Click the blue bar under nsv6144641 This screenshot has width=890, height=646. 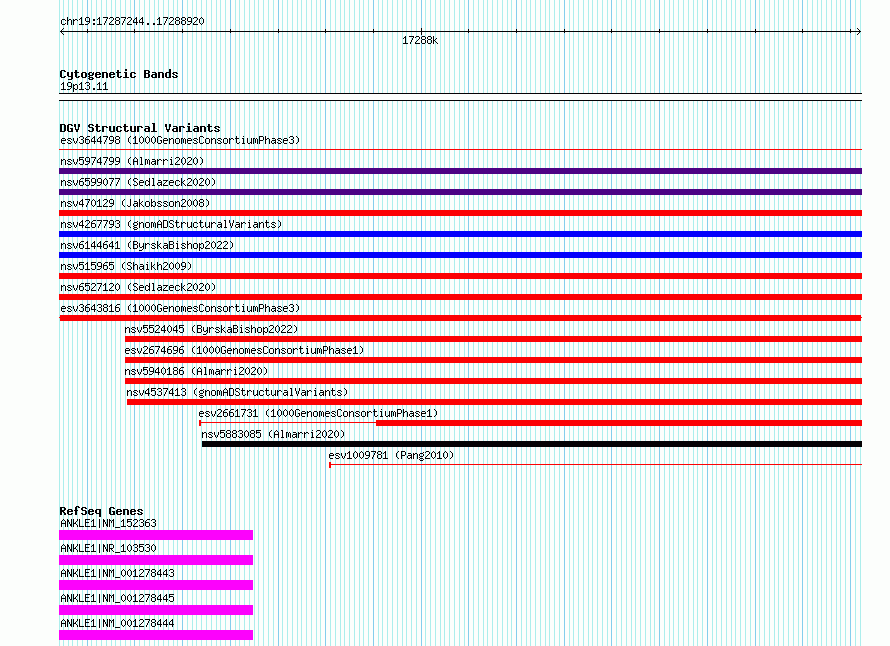click(x=460, y=255)
